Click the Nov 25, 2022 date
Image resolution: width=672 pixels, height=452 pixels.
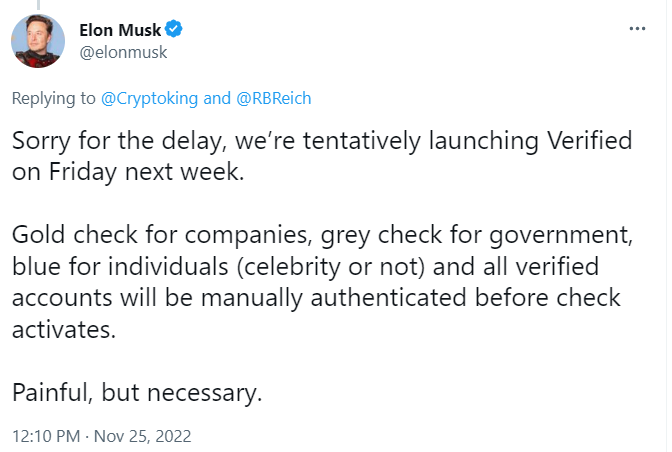tap(142, 436)
